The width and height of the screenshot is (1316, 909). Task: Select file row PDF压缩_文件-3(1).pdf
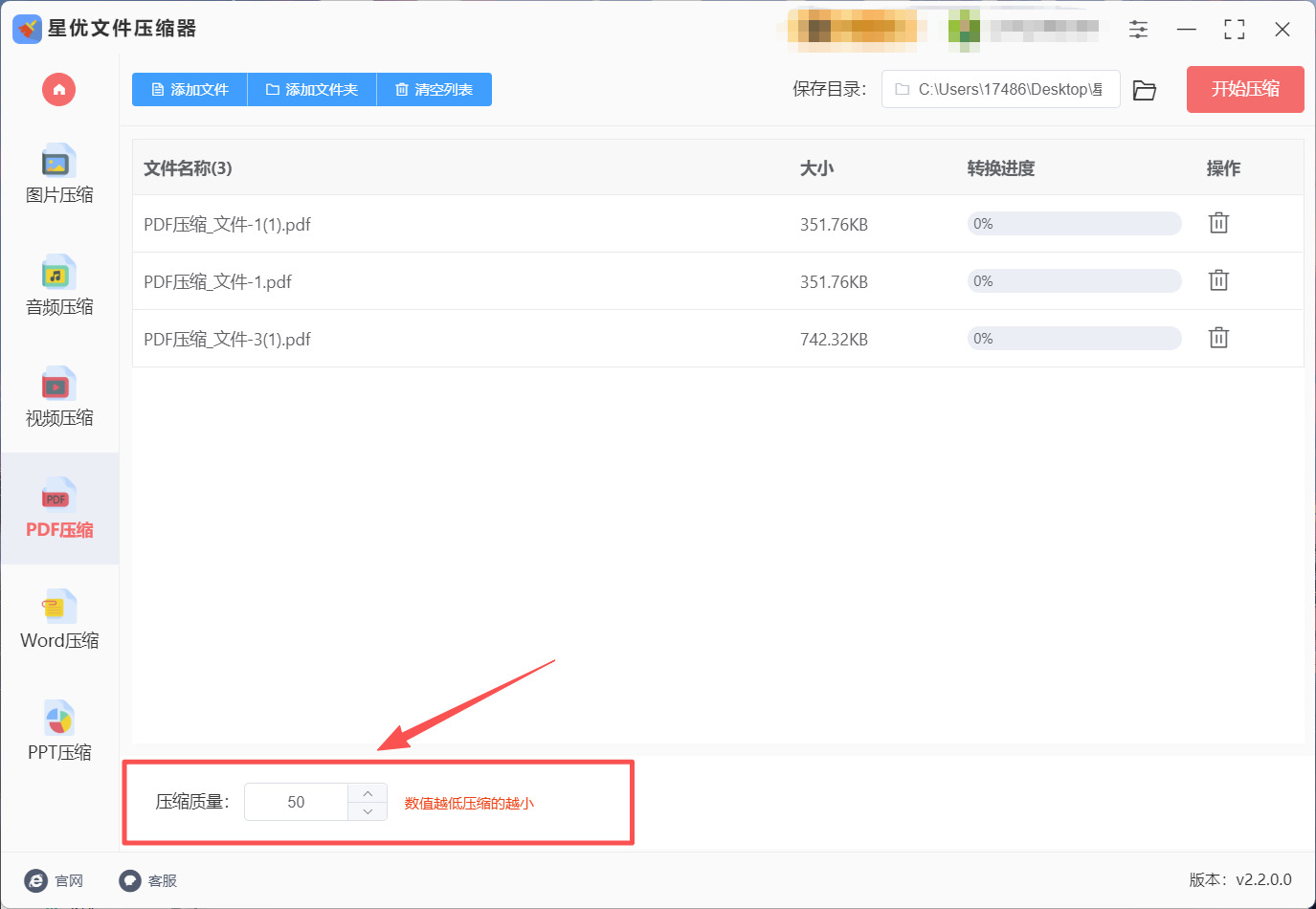[x=718, y=339]
